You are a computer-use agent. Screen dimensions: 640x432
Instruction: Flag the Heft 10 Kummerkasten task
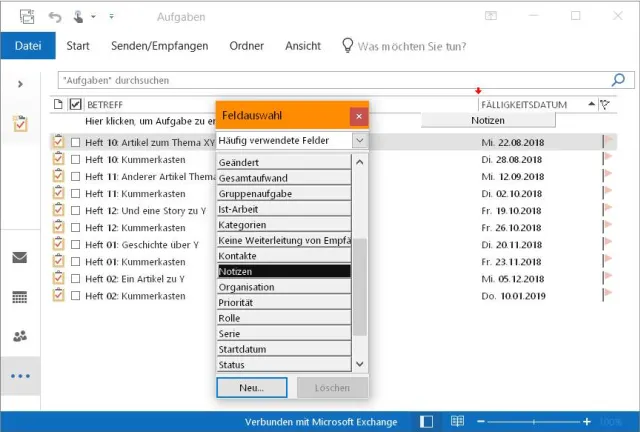pyautogui.click(x=606, y=159)
